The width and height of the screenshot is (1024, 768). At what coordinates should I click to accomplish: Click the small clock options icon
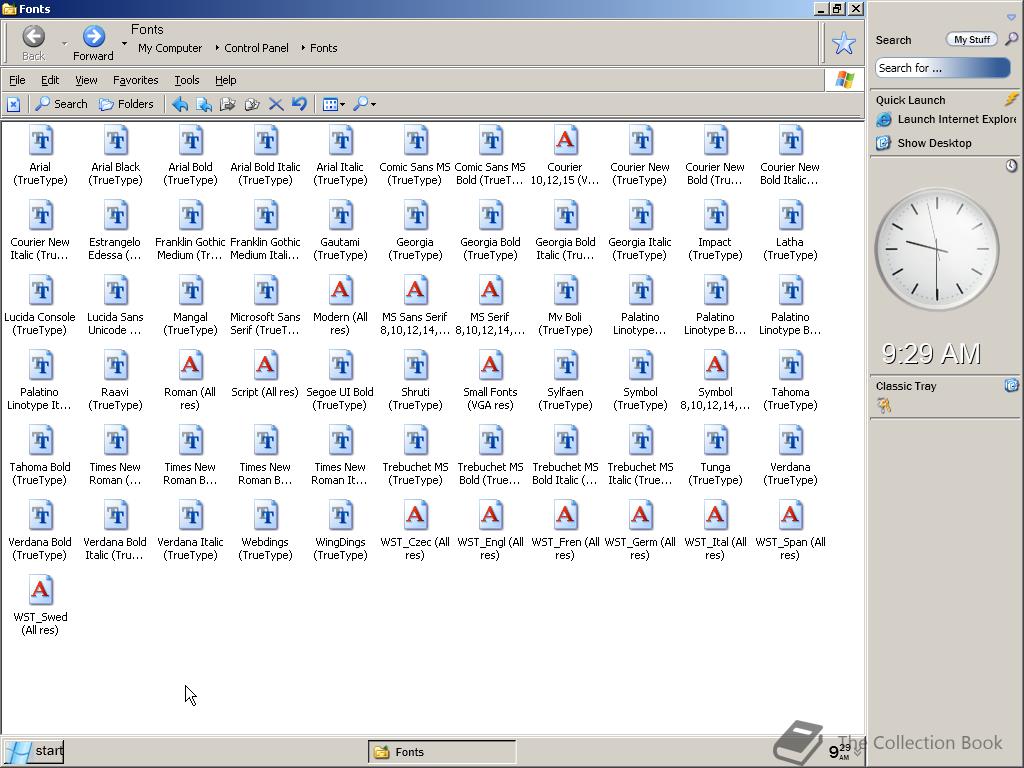point(1011,166)
